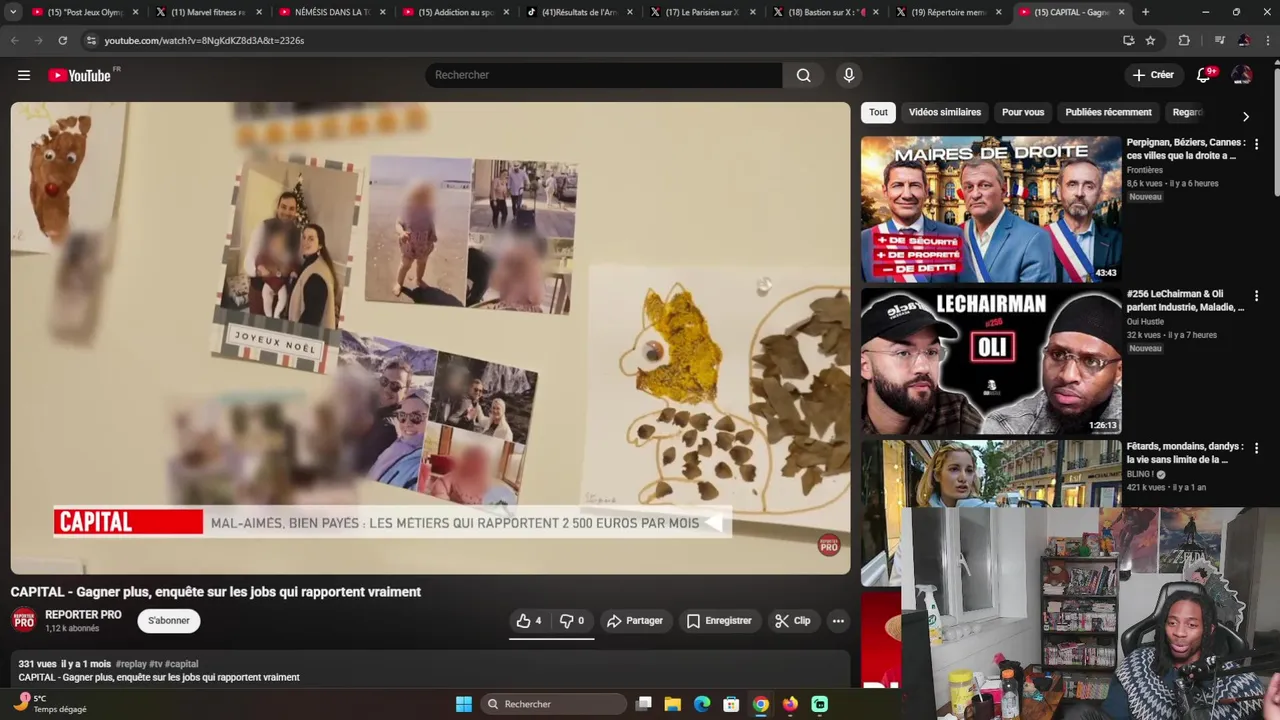Open Firefox from the taskbar
The height and width of the screenshot is (720, 1280).
790,704
